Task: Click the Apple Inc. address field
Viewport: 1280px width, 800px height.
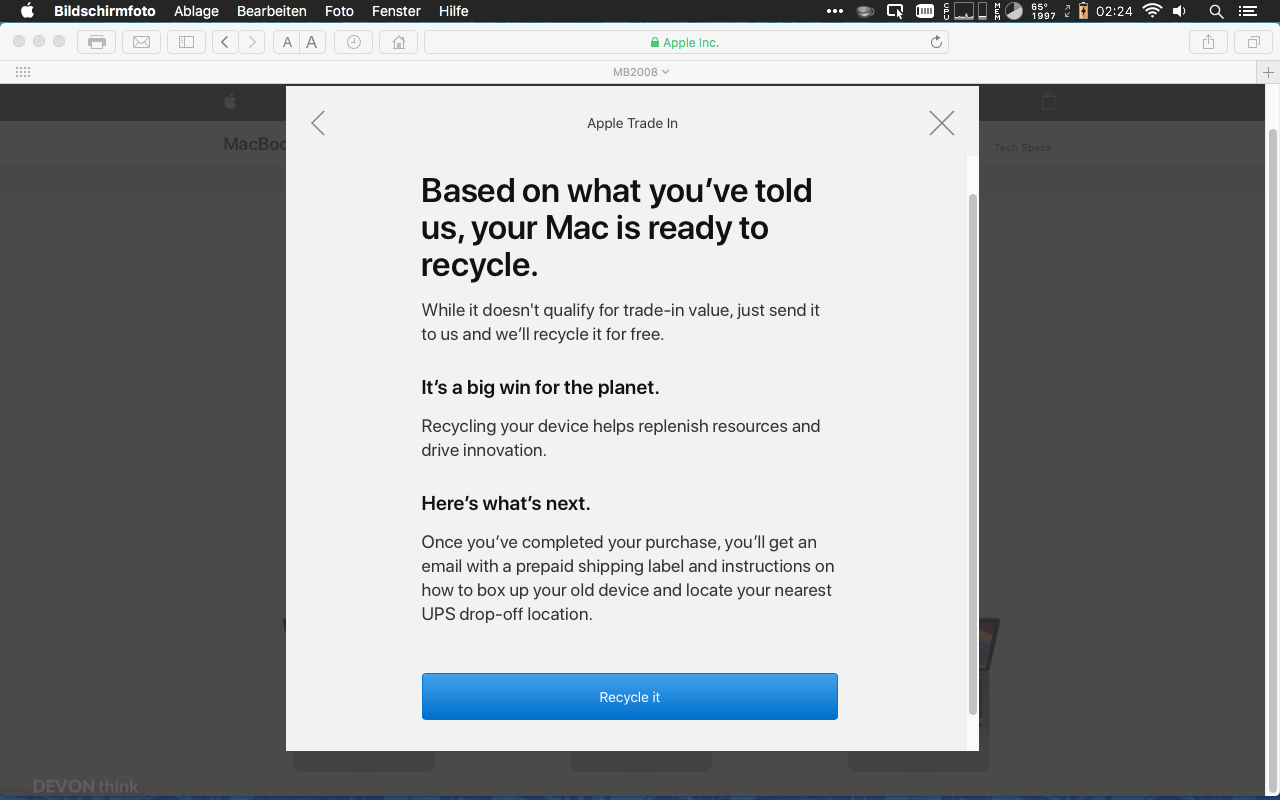Action: [686, 42]
